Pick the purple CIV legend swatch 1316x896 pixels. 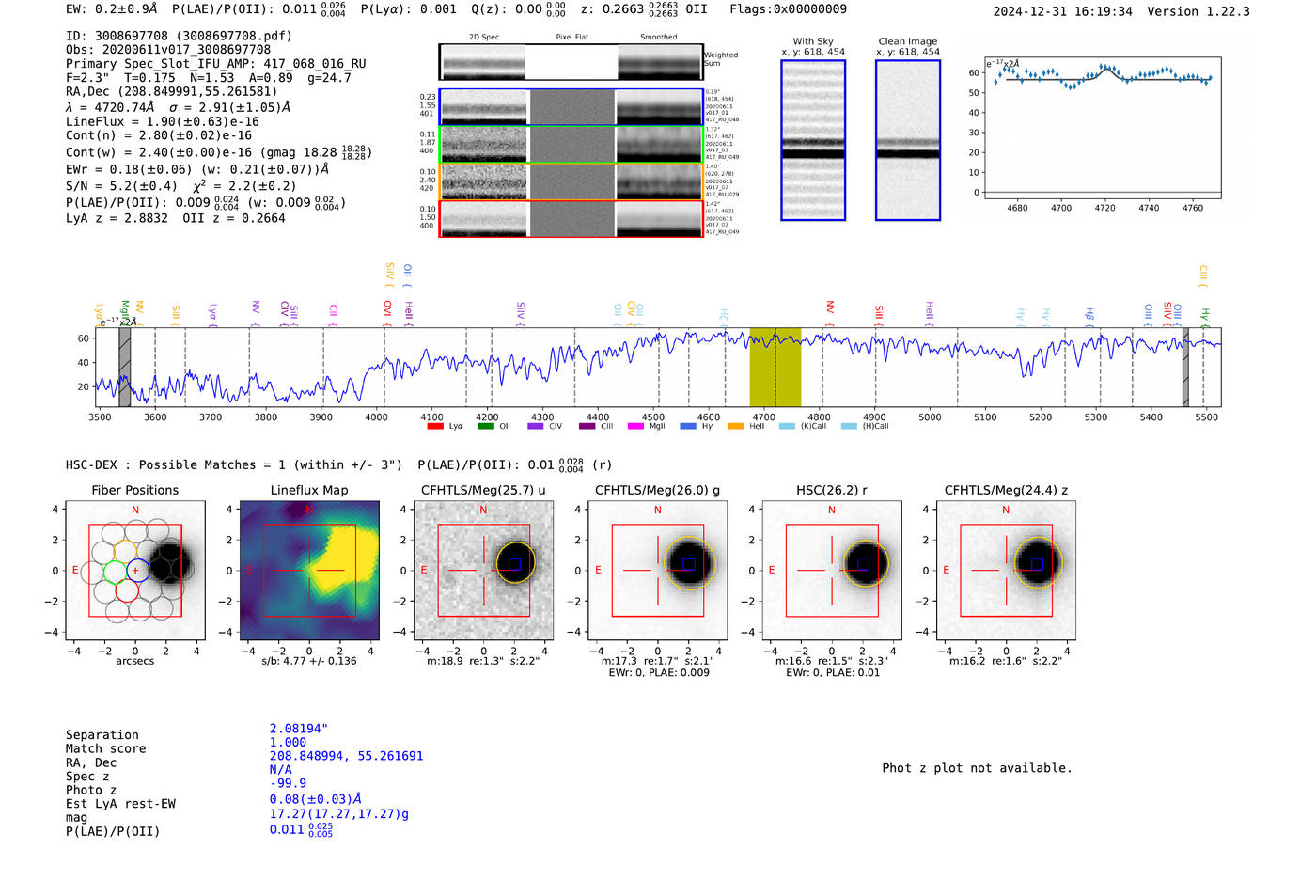(536, 426)
